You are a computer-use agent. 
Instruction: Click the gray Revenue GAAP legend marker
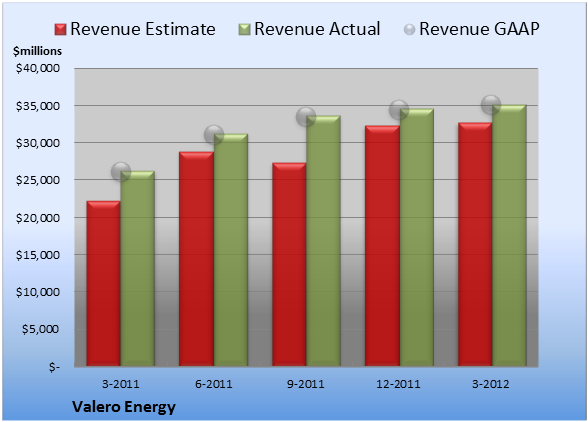(409, 29)
